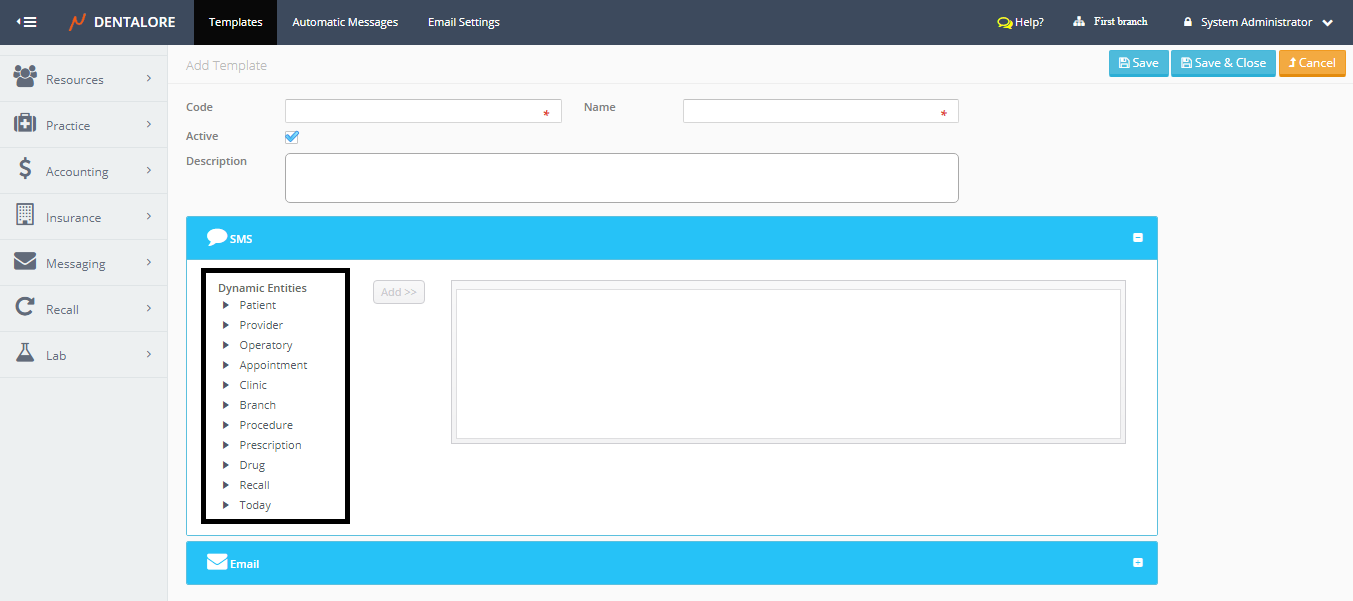The image size is (1353, 601).
Task: Click the Dentalore logo icon
Action: pyautogui.click(x=77, y=22)
